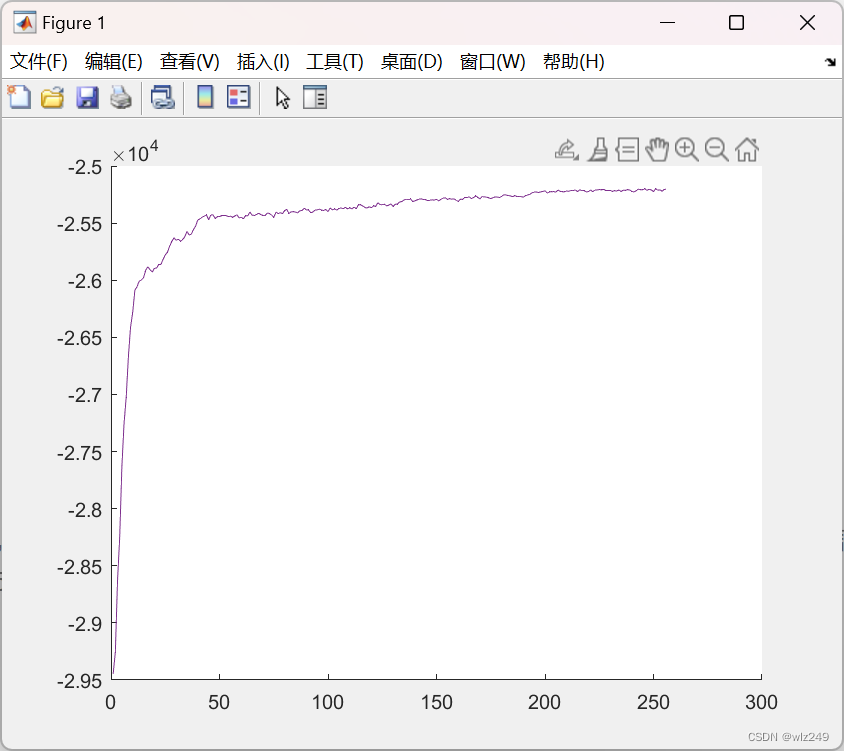844x751 pixels.
Task: Restore view with the home icon
Action: click(747, 150)
